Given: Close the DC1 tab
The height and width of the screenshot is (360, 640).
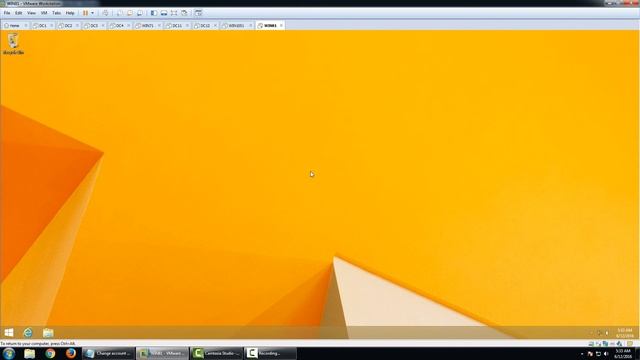Looking at the screenshot, I should [51, 26].
